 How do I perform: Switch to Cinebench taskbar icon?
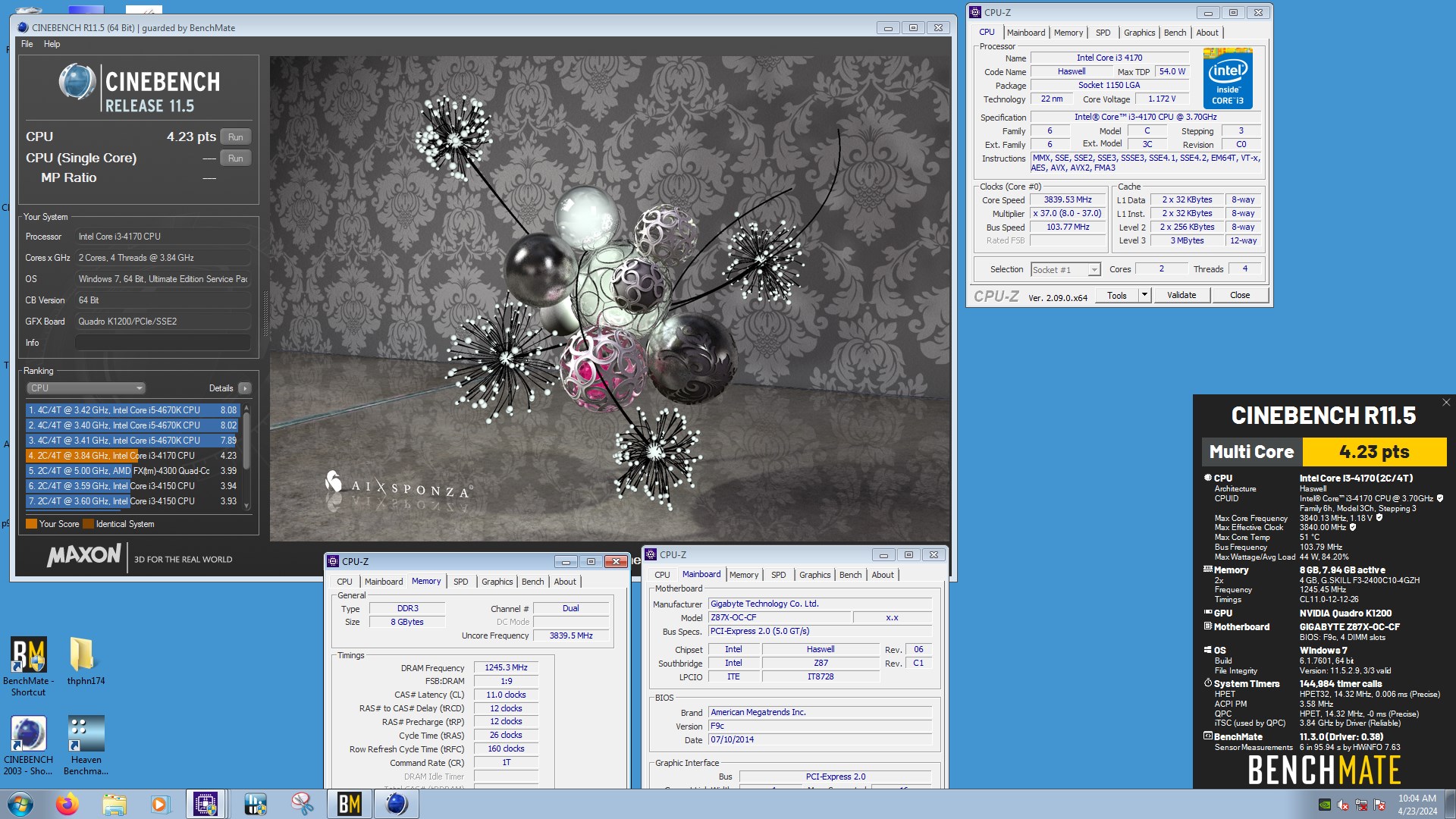point(397,804)
